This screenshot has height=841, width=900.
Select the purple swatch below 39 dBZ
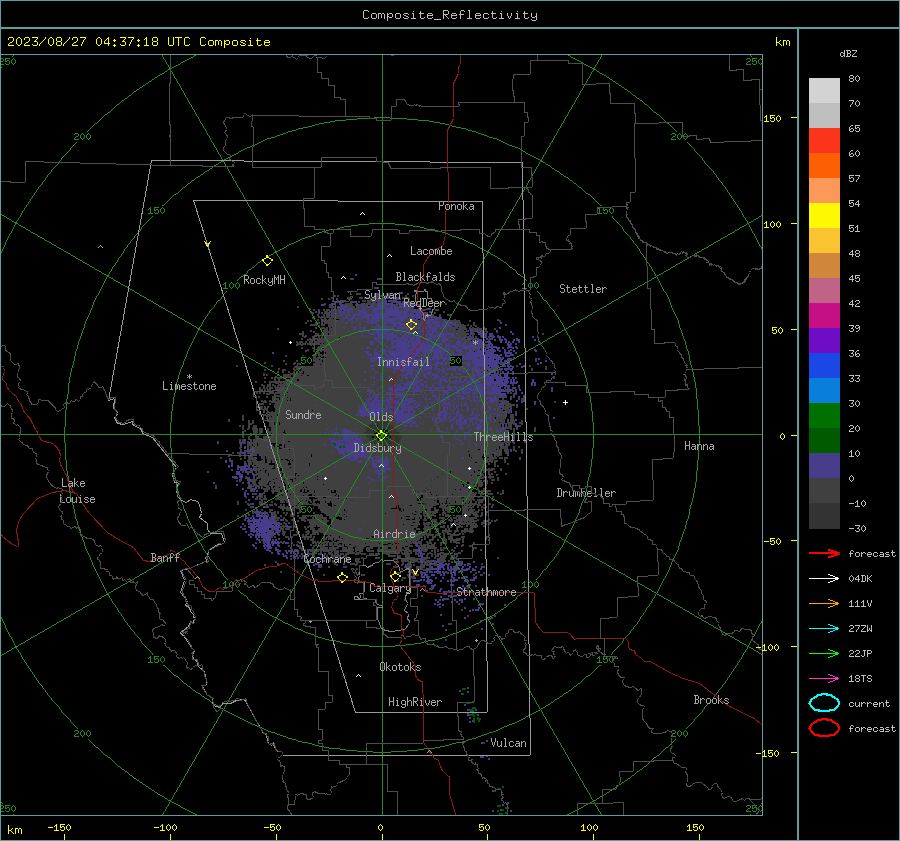point(824,340)
